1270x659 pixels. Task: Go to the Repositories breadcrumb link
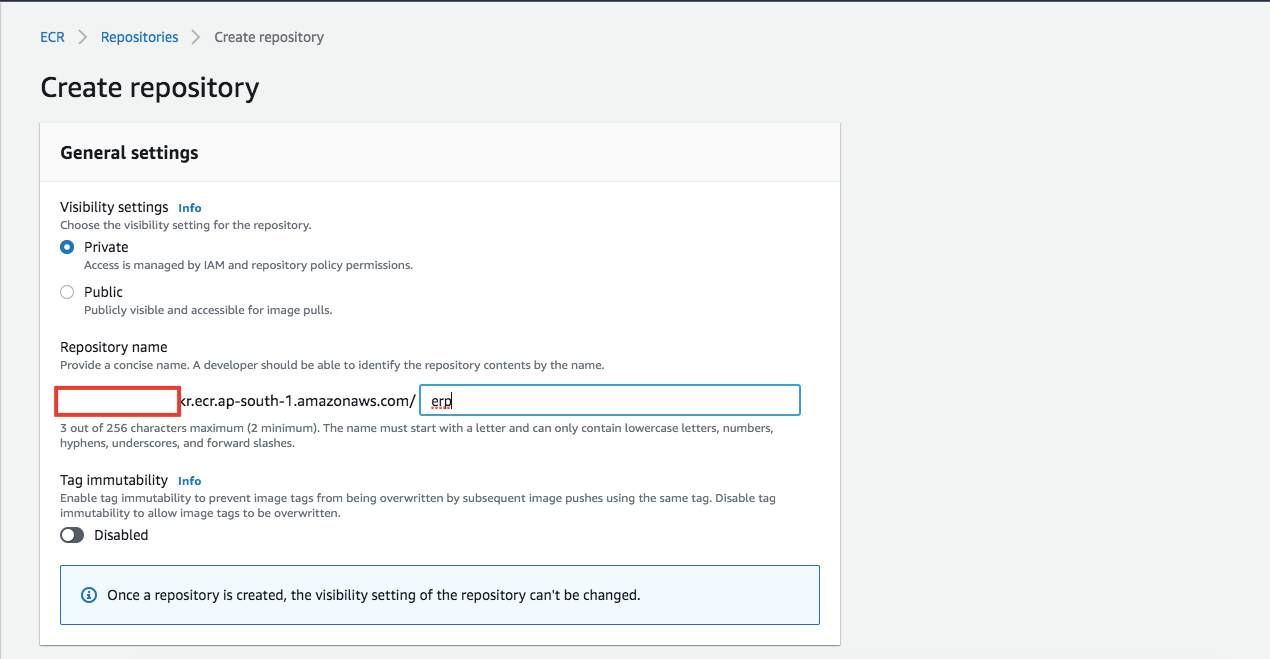coord(139,37)
